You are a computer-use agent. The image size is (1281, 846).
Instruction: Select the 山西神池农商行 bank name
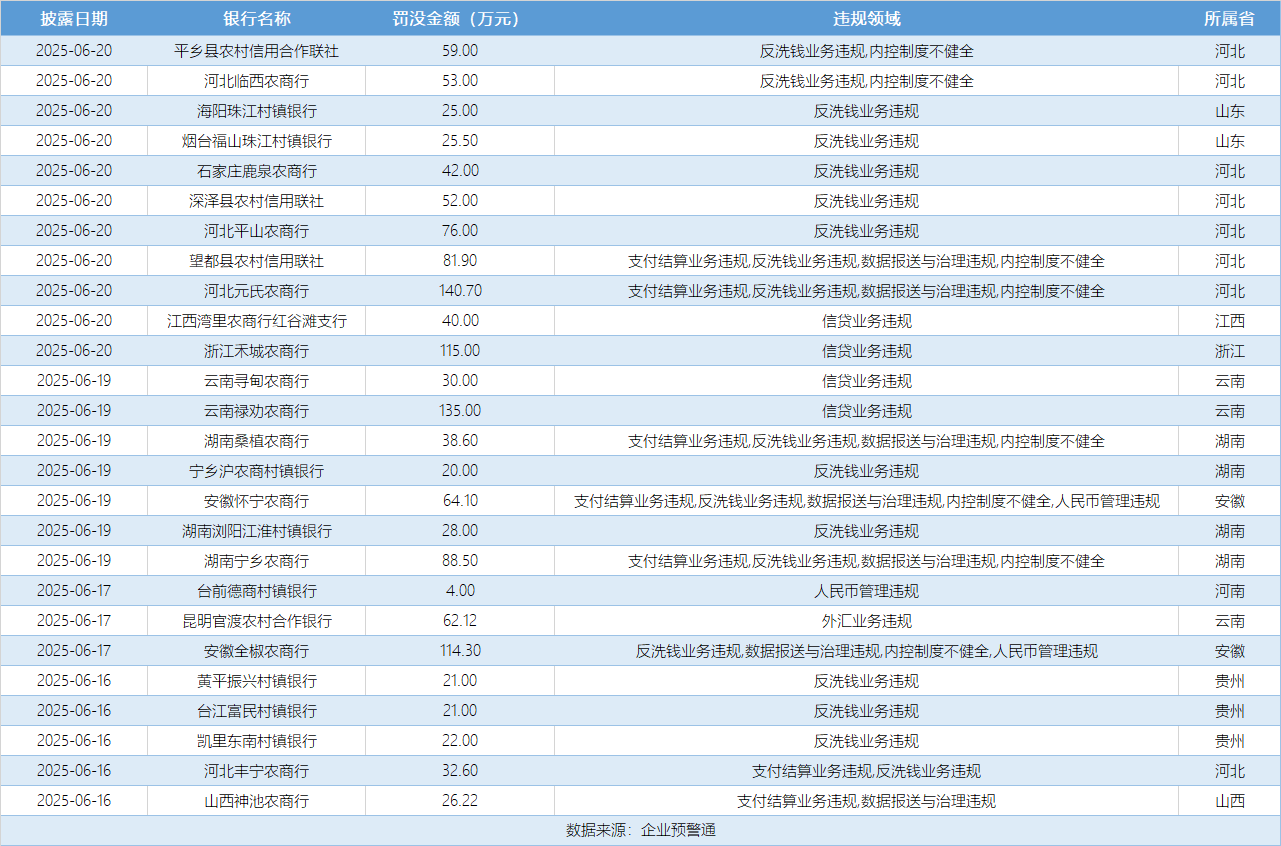(256, 801)
